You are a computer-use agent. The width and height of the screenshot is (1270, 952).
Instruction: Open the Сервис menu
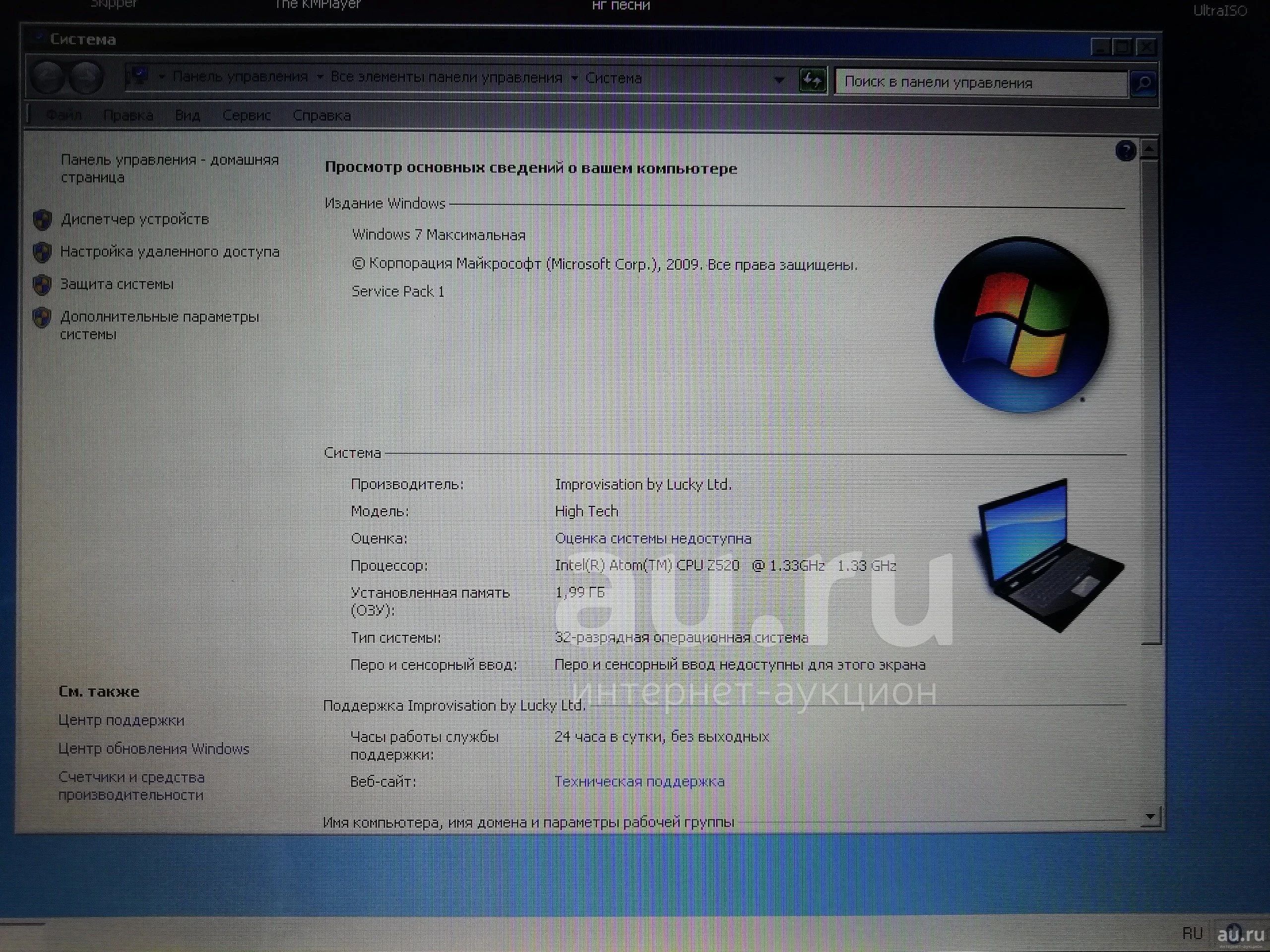coord(246,116)
